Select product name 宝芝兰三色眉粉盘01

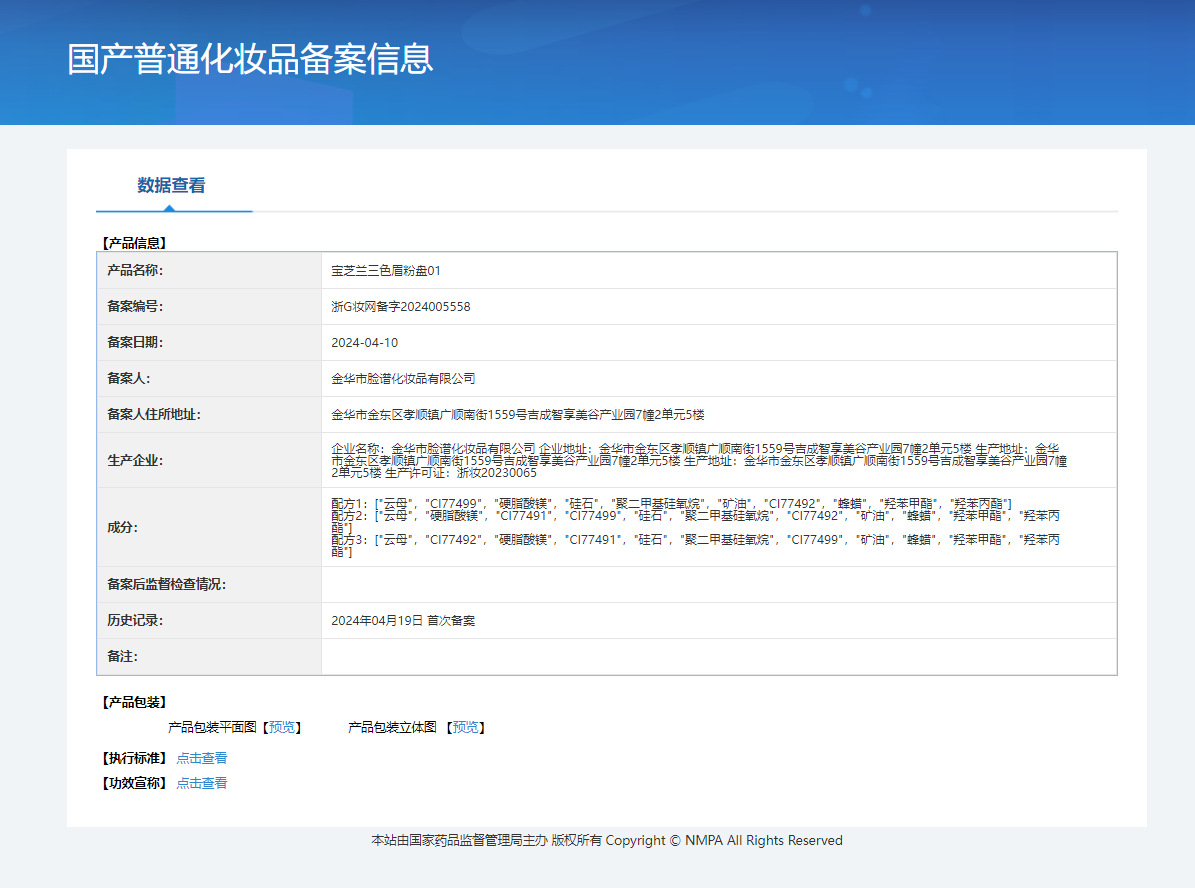(x=386, y=271)
